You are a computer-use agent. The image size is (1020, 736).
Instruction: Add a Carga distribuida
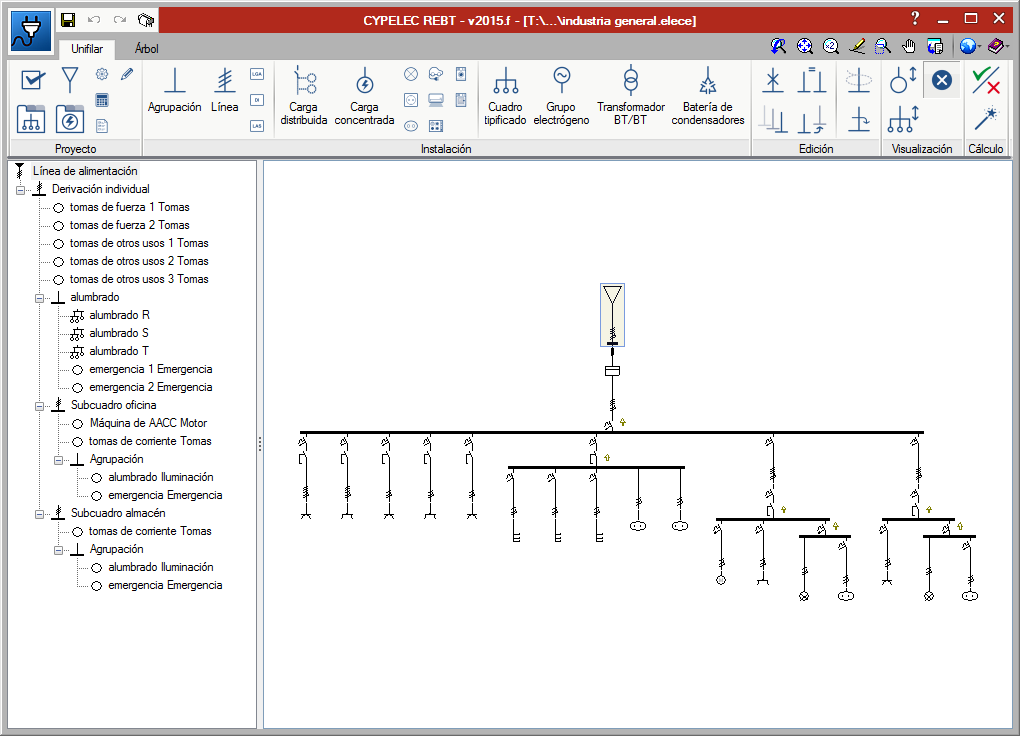pyautogui.click(x=304, y=96)
